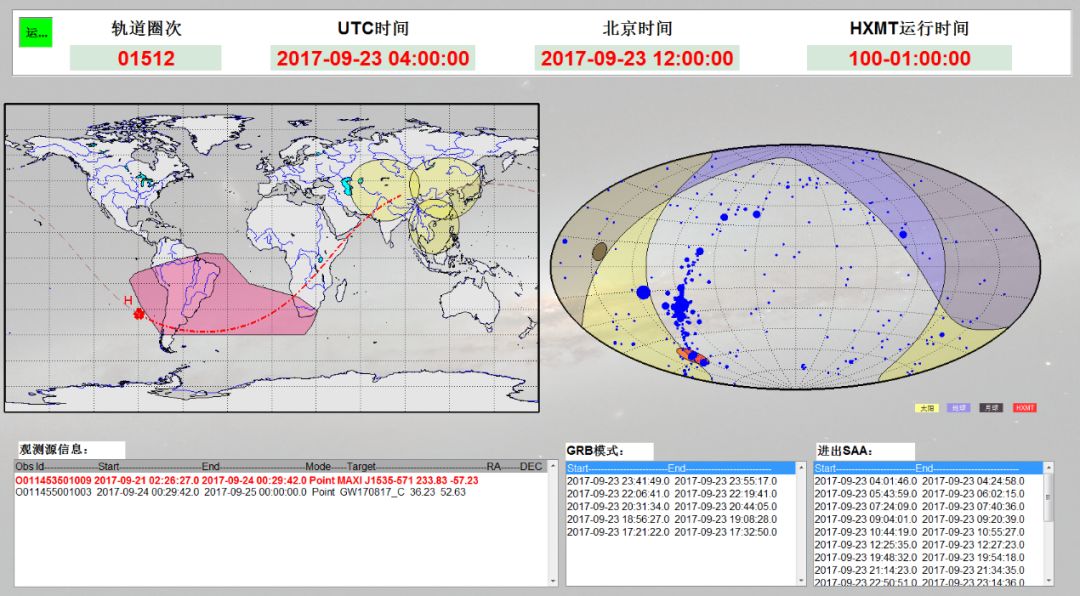This screenshot has width=1080, height=596.
Task: Click the 北京时间 heading
Action: [x=637, y=28]
